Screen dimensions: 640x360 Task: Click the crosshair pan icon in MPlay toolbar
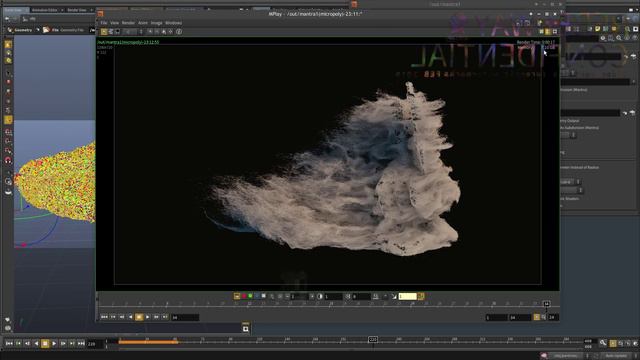(171, 31)
